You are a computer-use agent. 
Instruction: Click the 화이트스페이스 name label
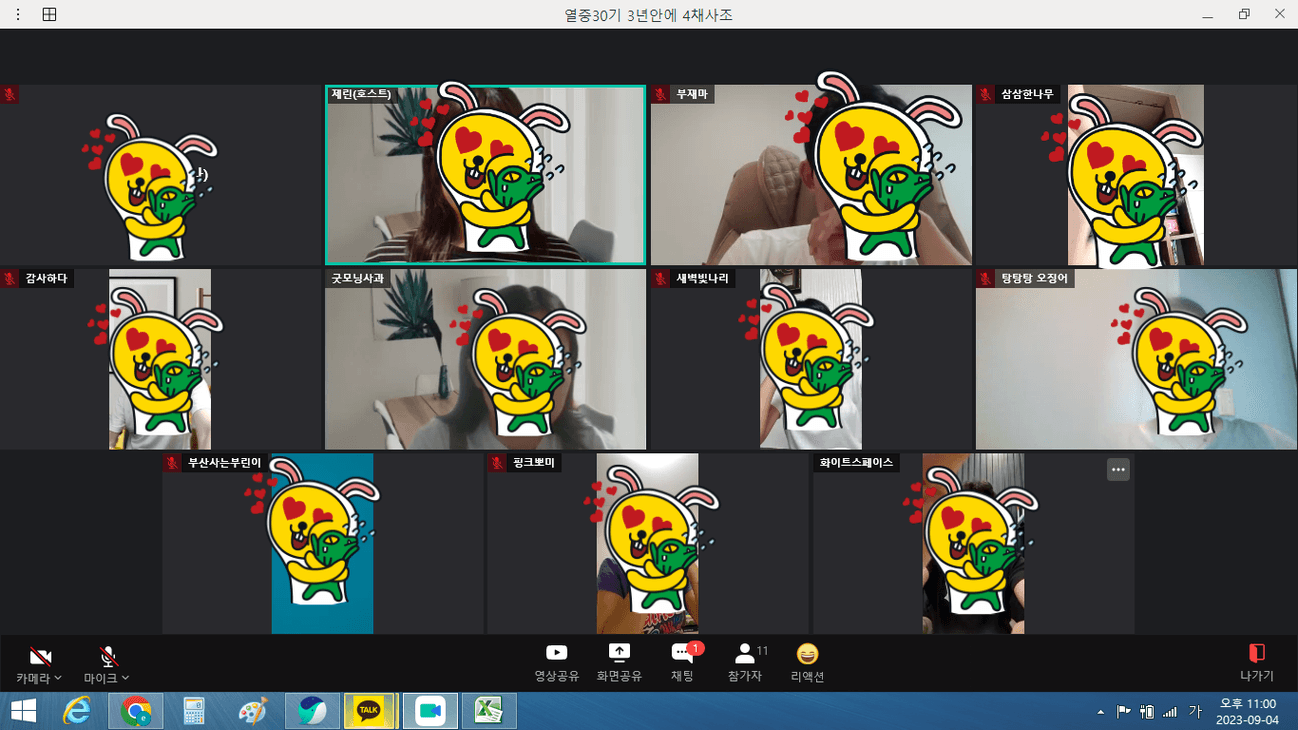pos(856,463)
